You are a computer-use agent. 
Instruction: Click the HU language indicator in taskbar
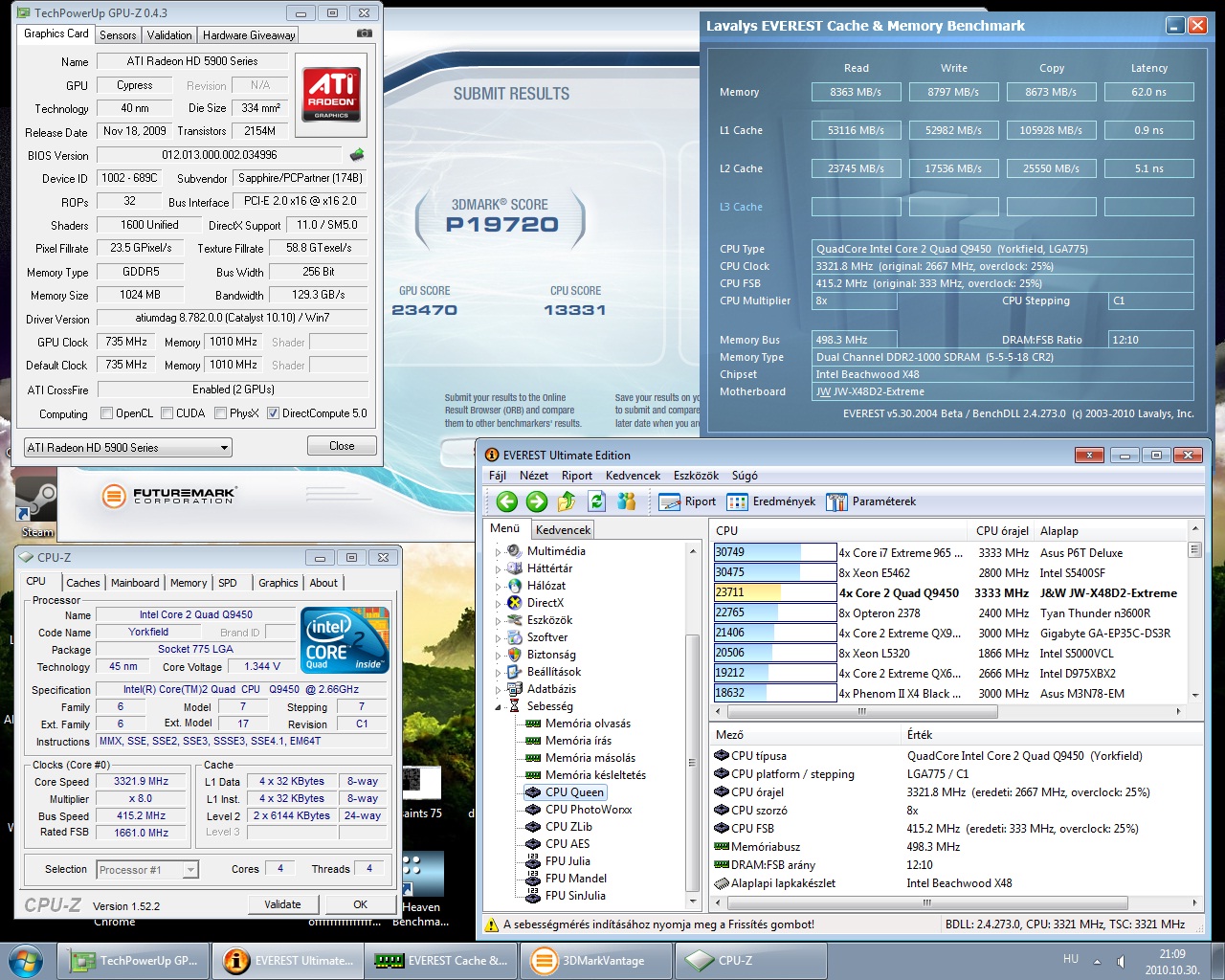pos(1071,959)
